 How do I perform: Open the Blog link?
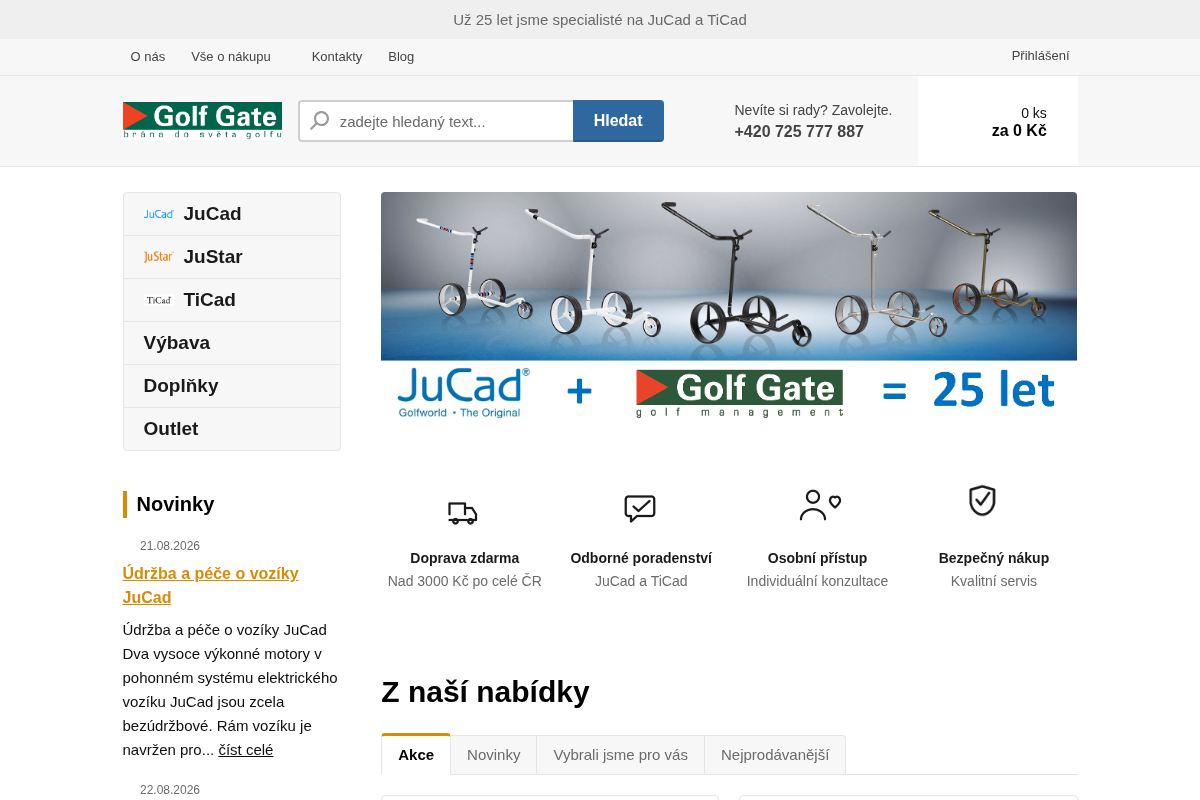tap(401, 57)
